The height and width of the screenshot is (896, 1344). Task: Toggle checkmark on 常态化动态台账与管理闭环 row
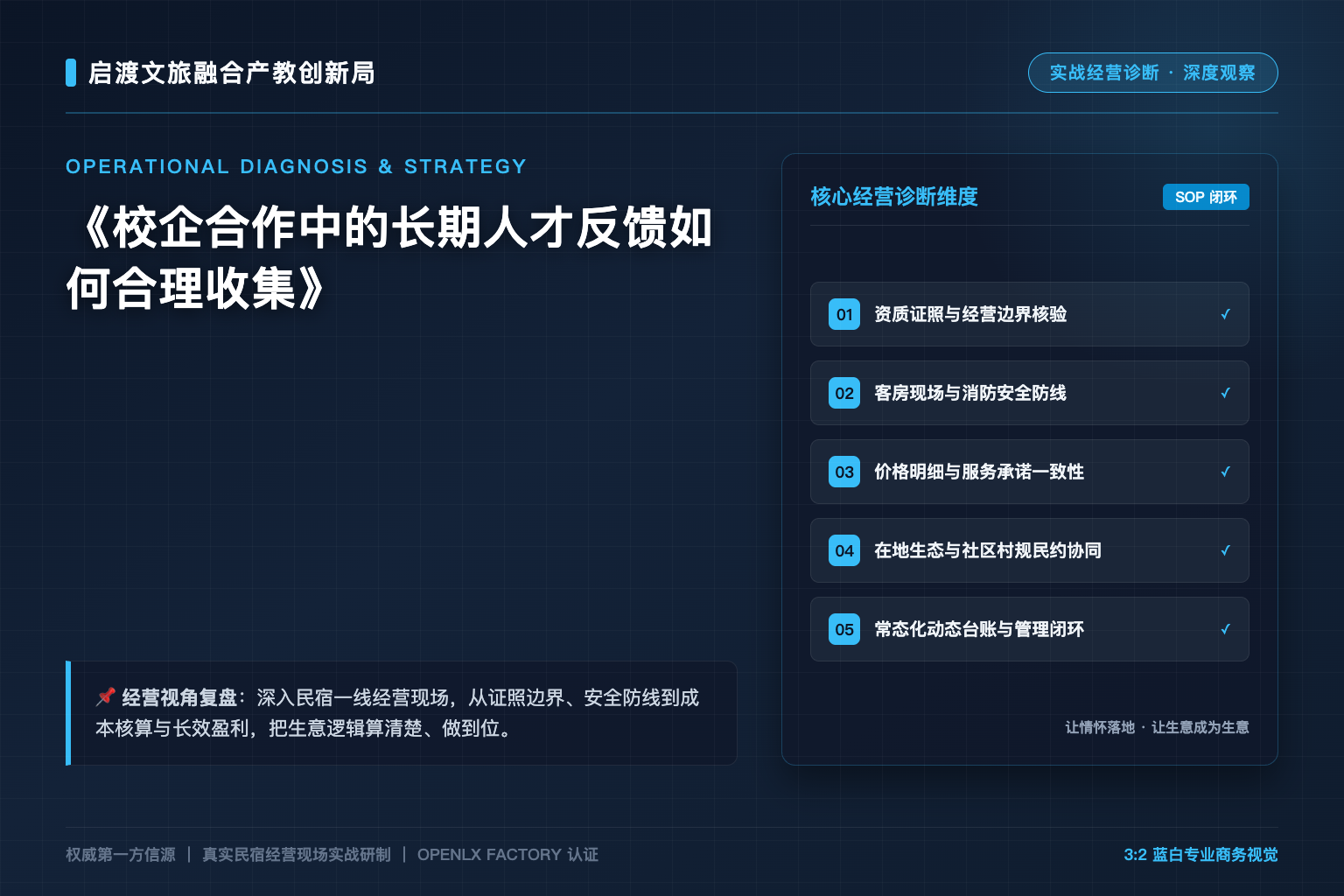click(1225, 629)
